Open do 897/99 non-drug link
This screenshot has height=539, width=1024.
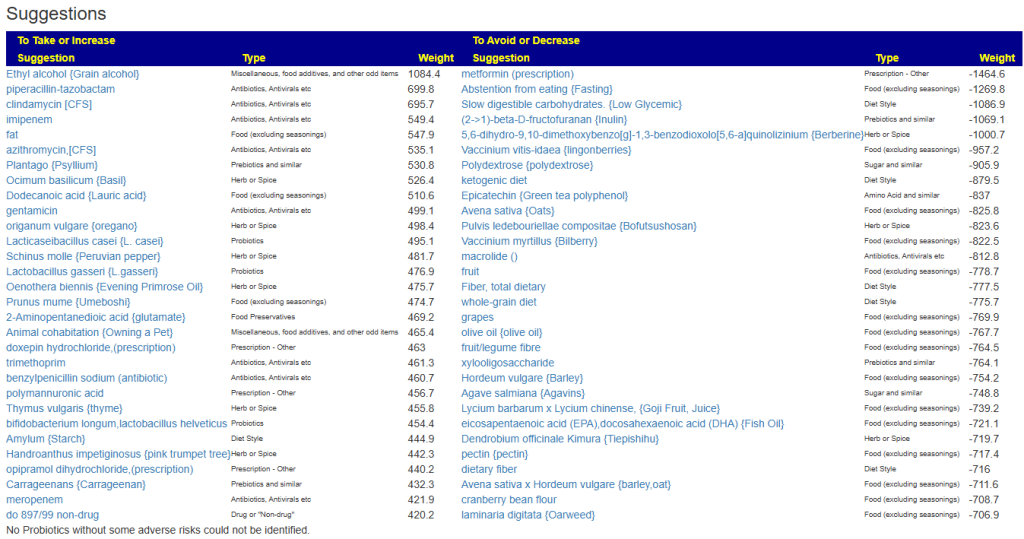pos(52,515)
